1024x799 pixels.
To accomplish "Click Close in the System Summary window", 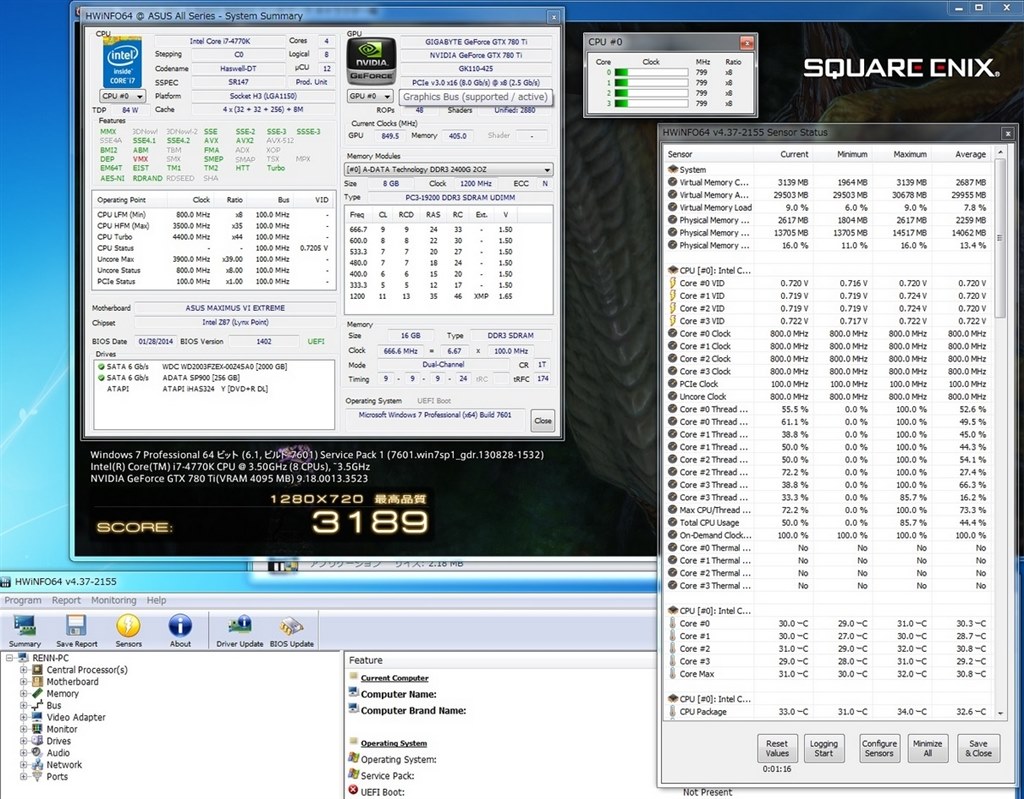I will (x=542, y=421).
